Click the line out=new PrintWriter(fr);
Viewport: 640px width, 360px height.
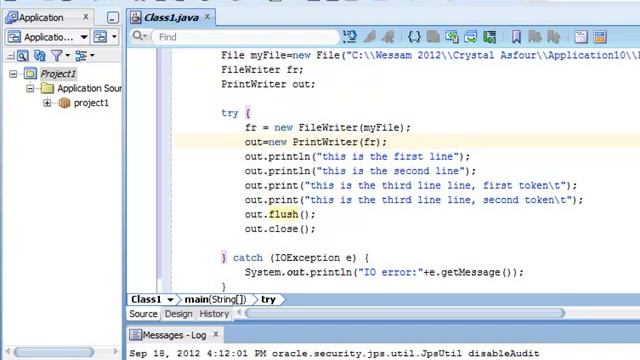pyautogui.click(x=316, y=142)
